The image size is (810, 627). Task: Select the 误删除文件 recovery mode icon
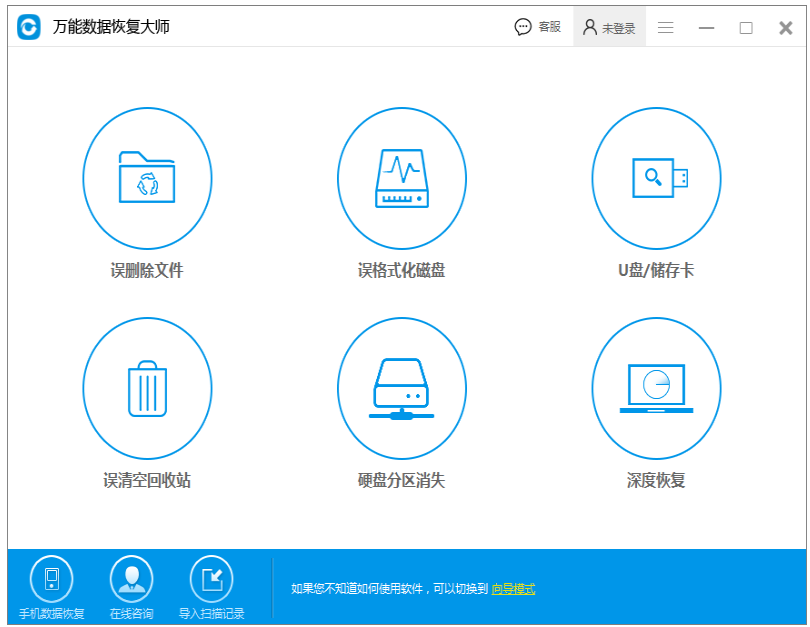[147, 178]
